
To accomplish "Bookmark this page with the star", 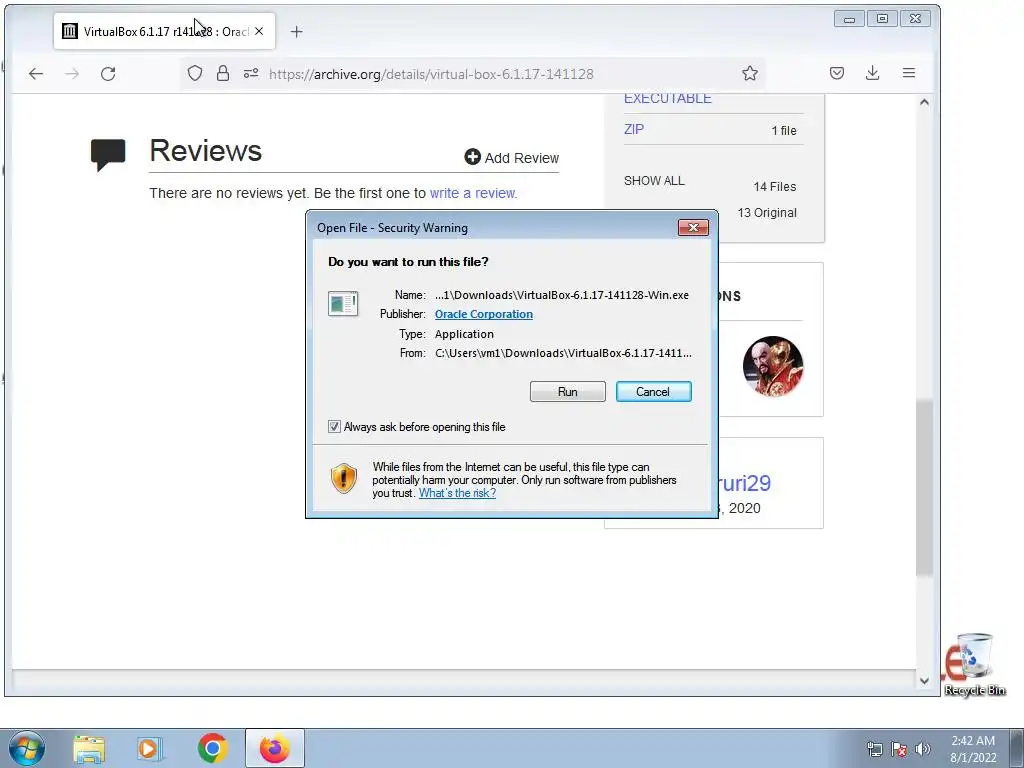I will (750, 73).
